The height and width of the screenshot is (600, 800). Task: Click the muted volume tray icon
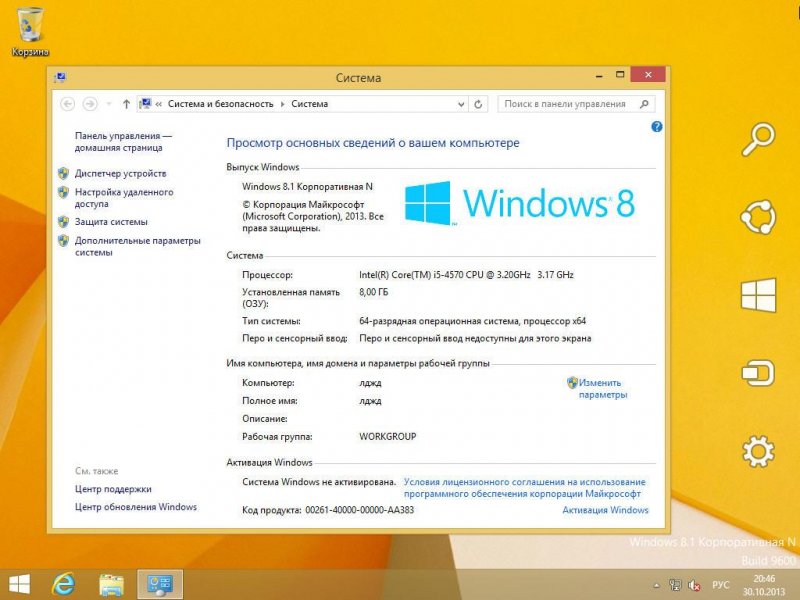(694, 585)
